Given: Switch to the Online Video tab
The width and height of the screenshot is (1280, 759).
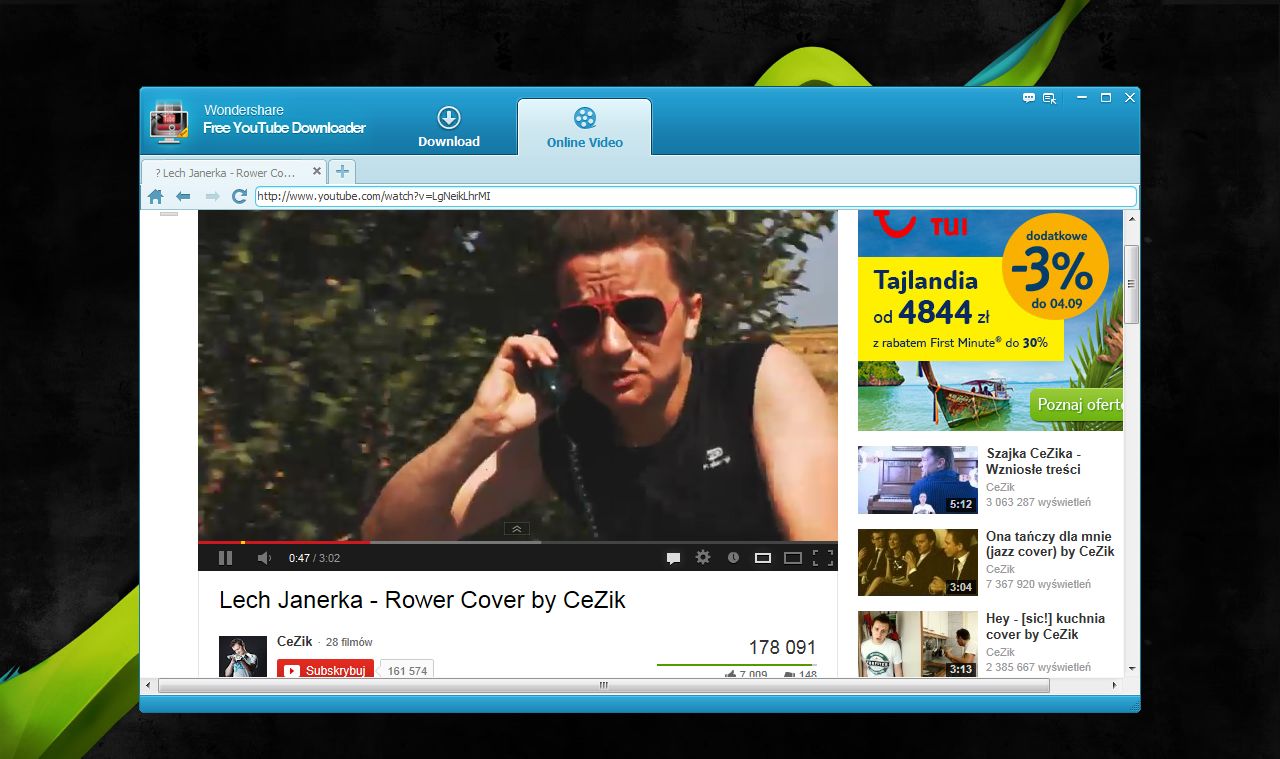Looking at the screenshot, I should click(x=585, y=128).
